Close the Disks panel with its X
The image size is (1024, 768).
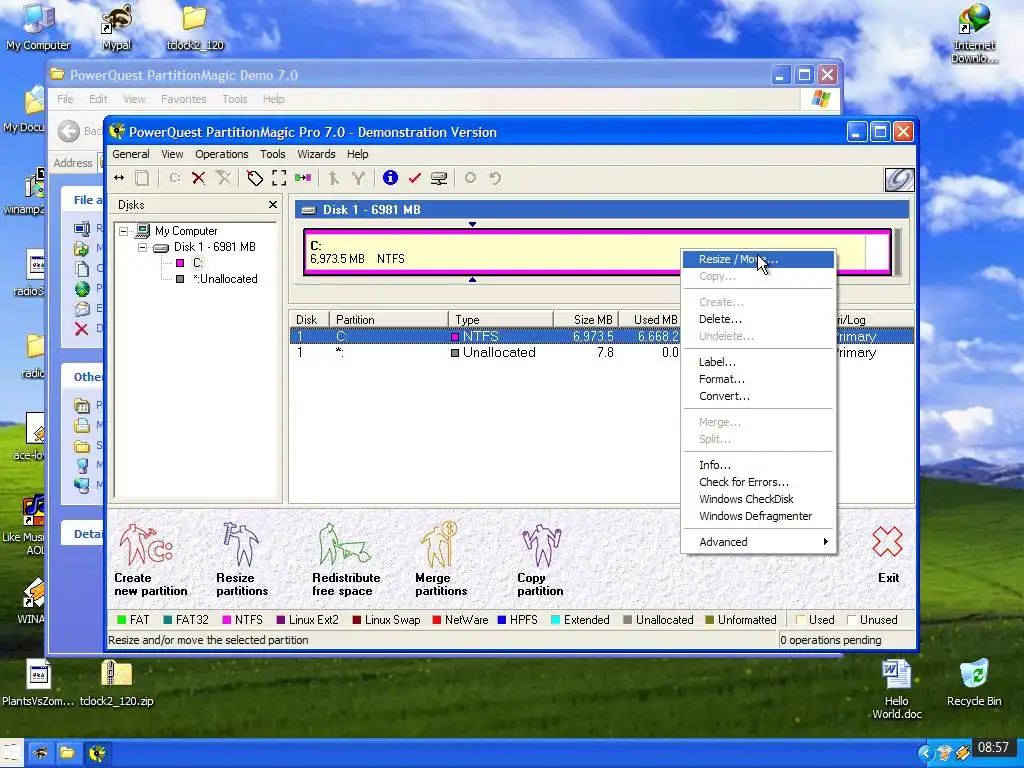pyautogui.click(x=273, y=205)
